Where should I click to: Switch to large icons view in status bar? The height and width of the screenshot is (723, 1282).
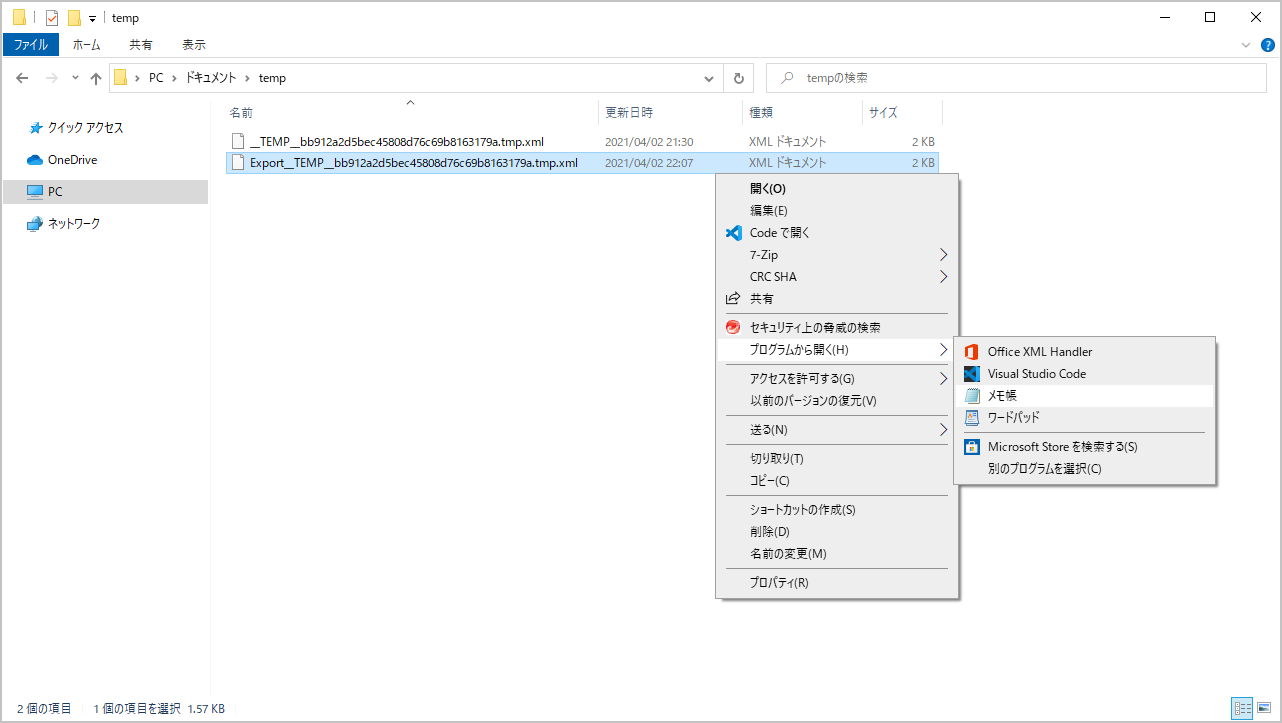point(1264,708)
